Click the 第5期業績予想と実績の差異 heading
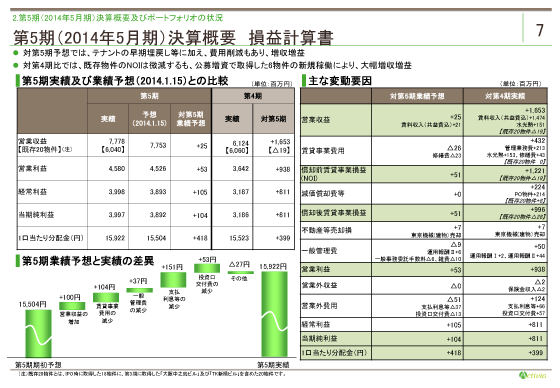Image resolution: width=560 pixels, height=388 pixels. [88, 261]
